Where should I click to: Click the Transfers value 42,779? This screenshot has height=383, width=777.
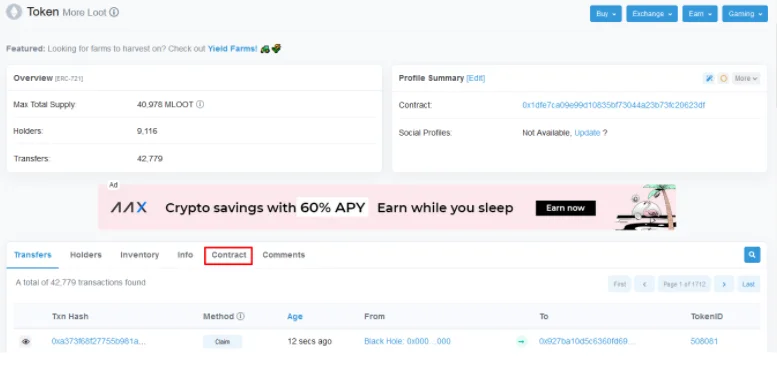150,159
